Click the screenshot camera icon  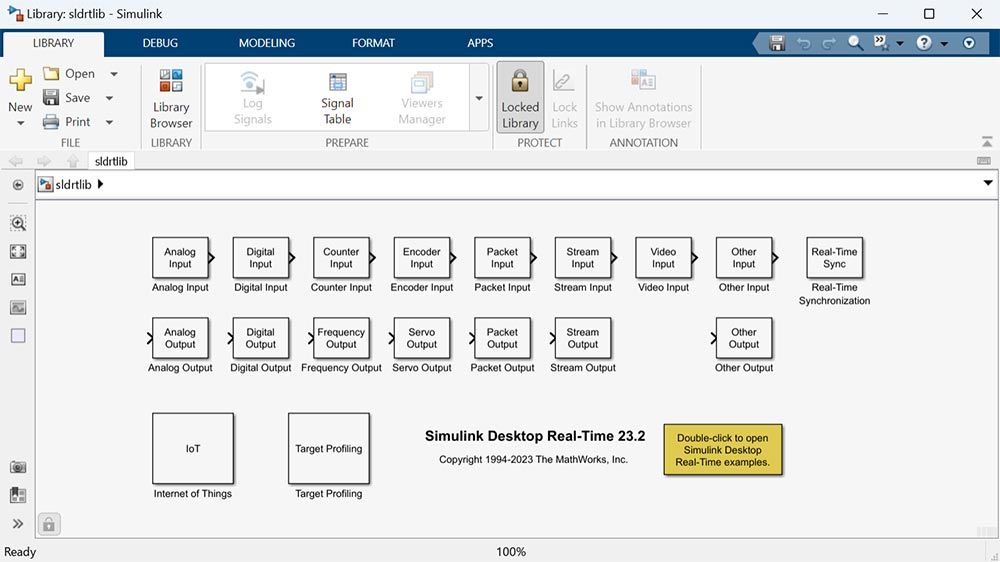pyautogui.click(x=18, y=467)
